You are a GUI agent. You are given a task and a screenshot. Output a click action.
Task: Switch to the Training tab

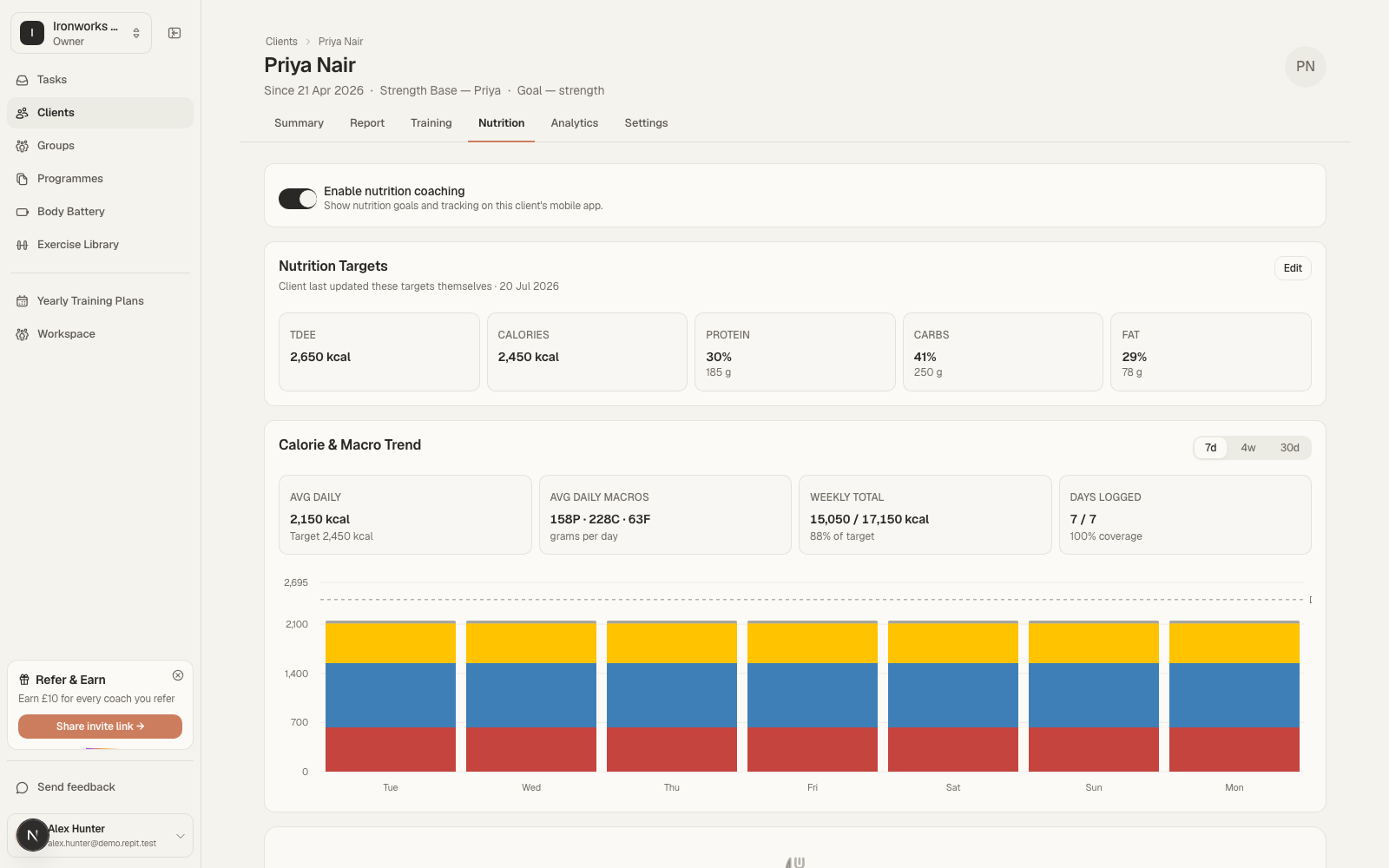431,123
